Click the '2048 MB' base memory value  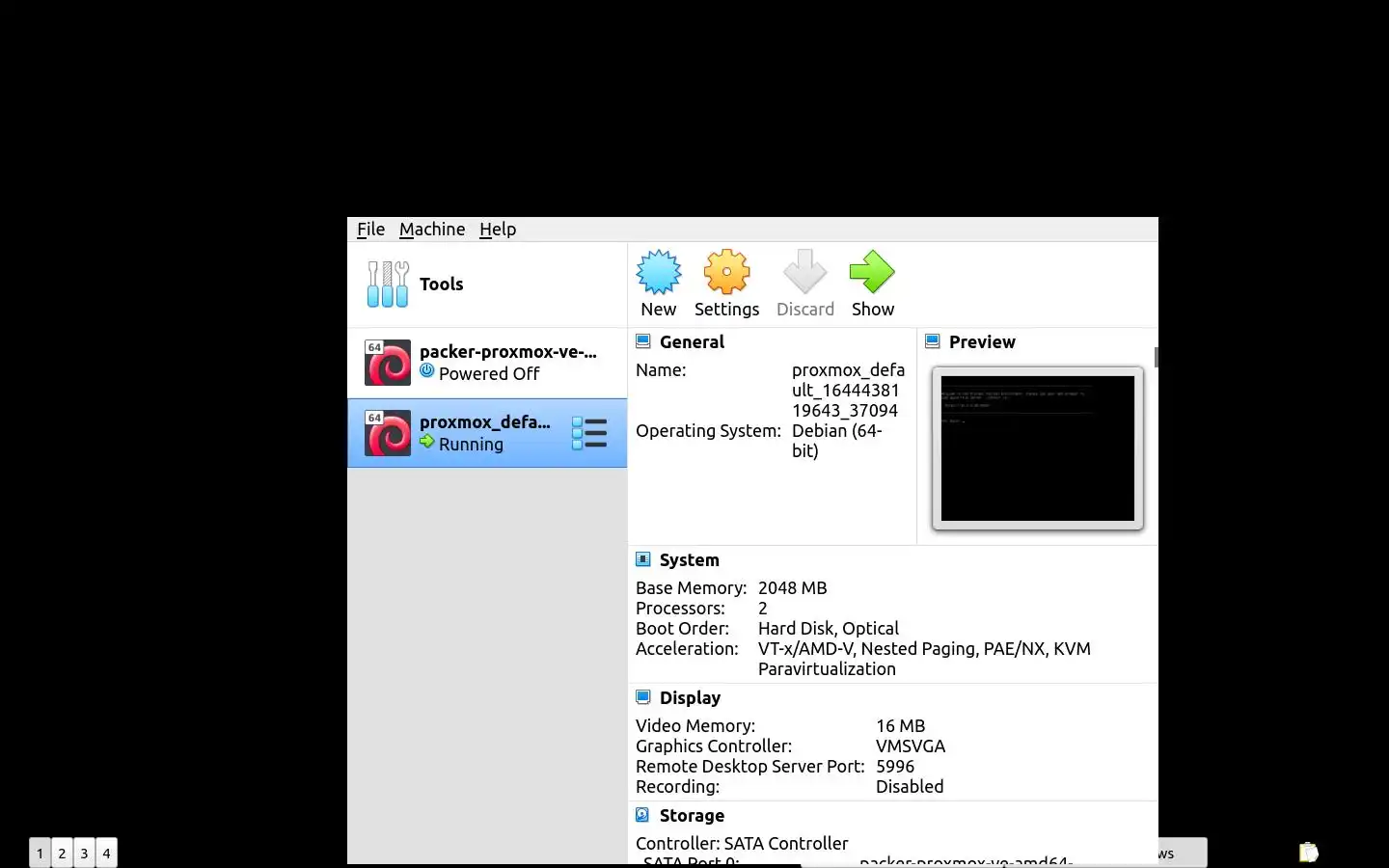tap(792, 588)
